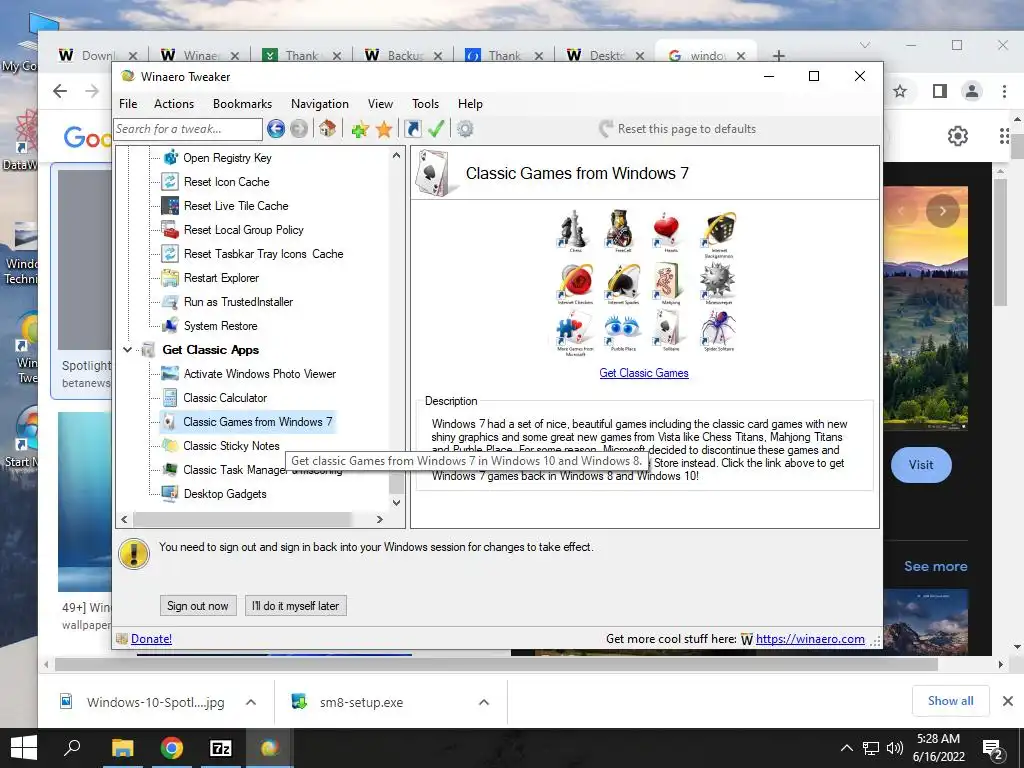Screen dimensions: 1024x768
Task: Open the View menu
Action: point(380,104)
